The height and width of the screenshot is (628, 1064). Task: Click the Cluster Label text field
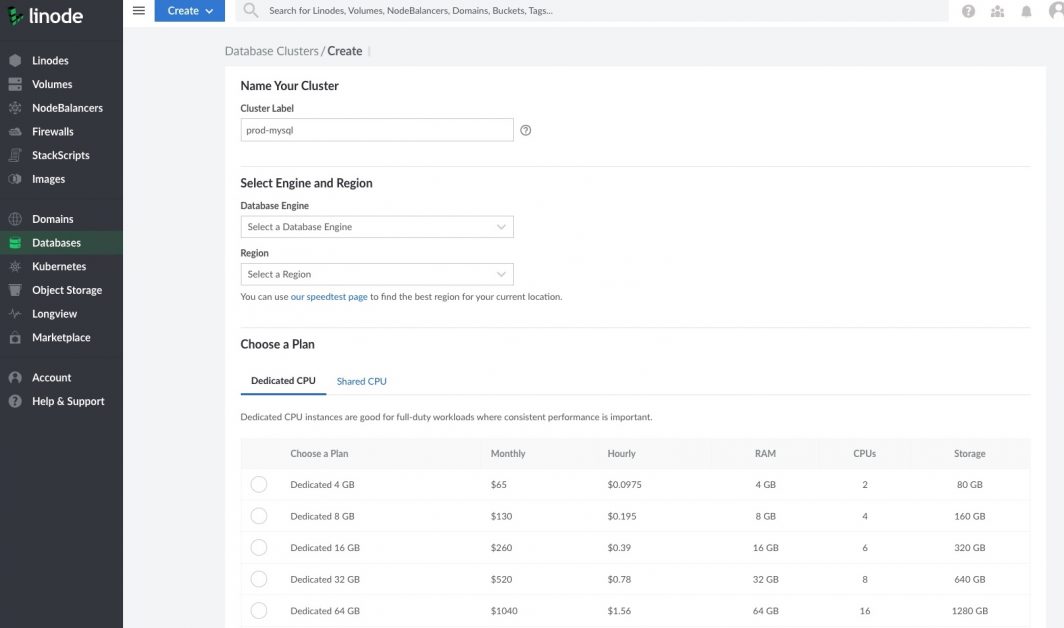tap(377, 130)
